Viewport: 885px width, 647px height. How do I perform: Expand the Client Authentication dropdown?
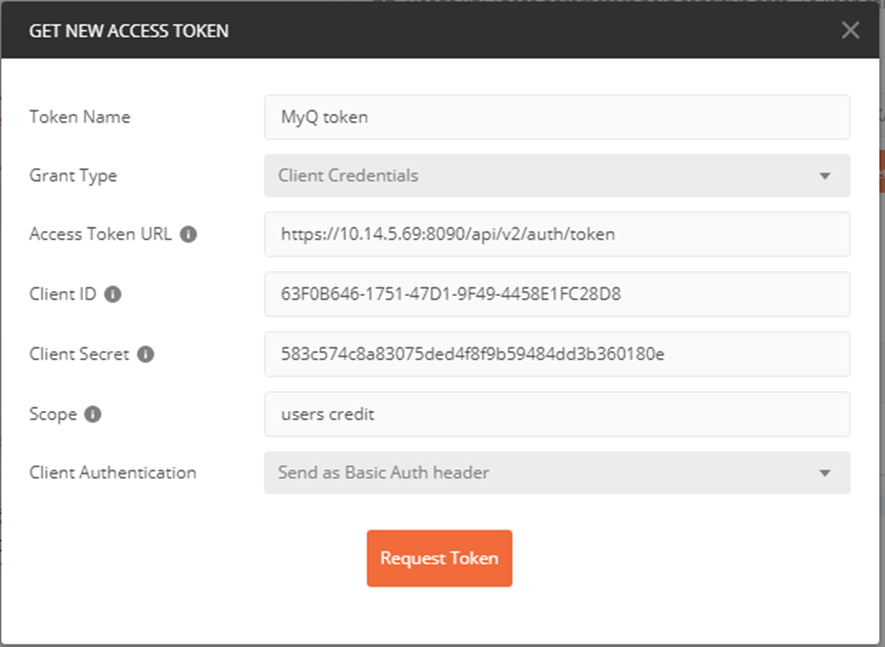click(x=557, y=472)
